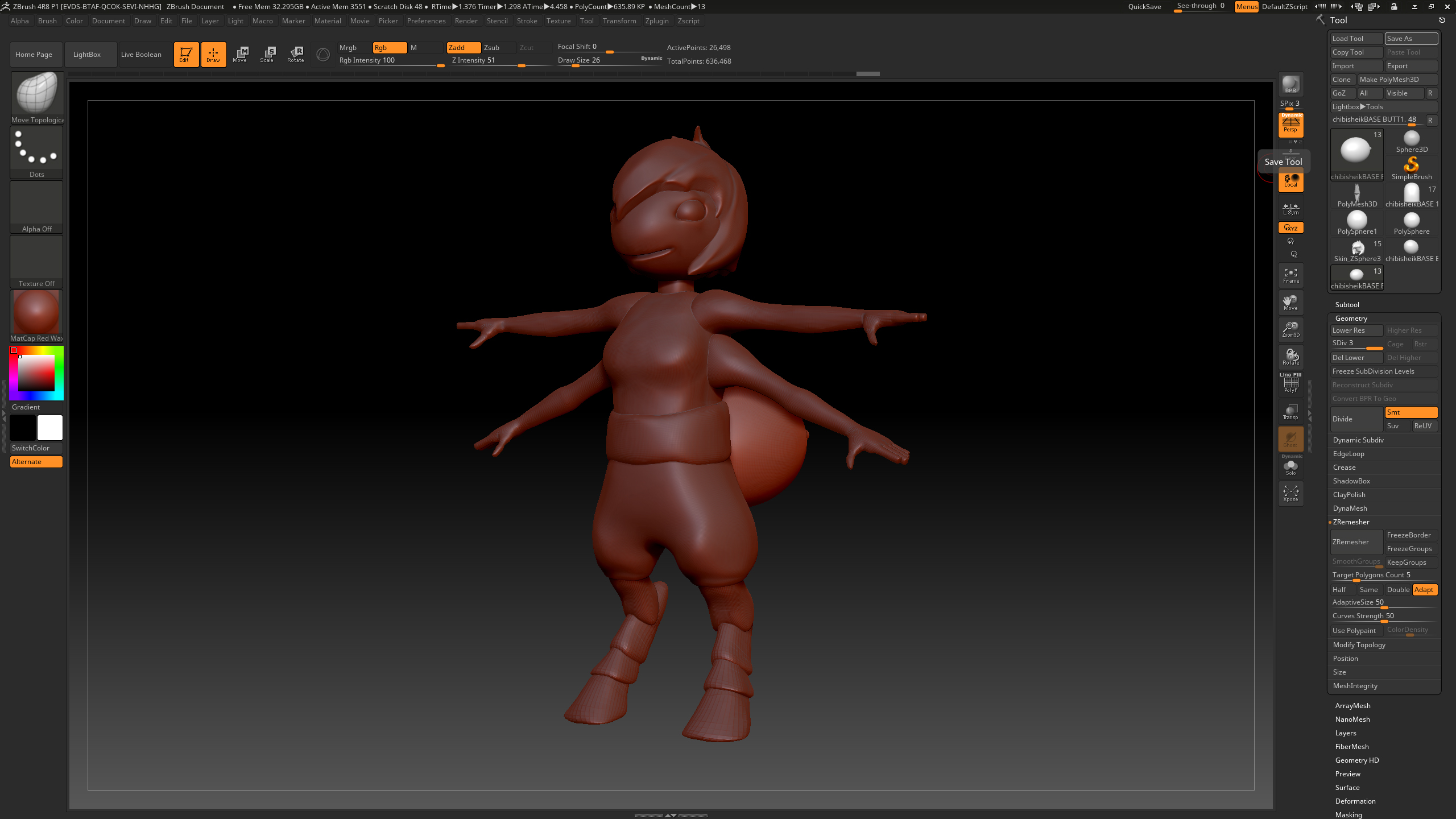Expand the Subtool section

pos(1347,305)
